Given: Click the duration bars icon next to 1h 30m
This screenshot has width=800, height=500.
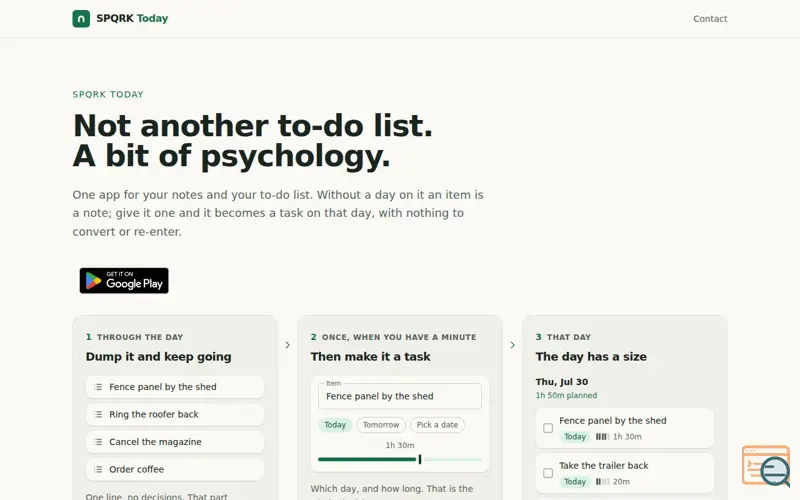Looking at the screenshot, I should (x=603, y=437).
